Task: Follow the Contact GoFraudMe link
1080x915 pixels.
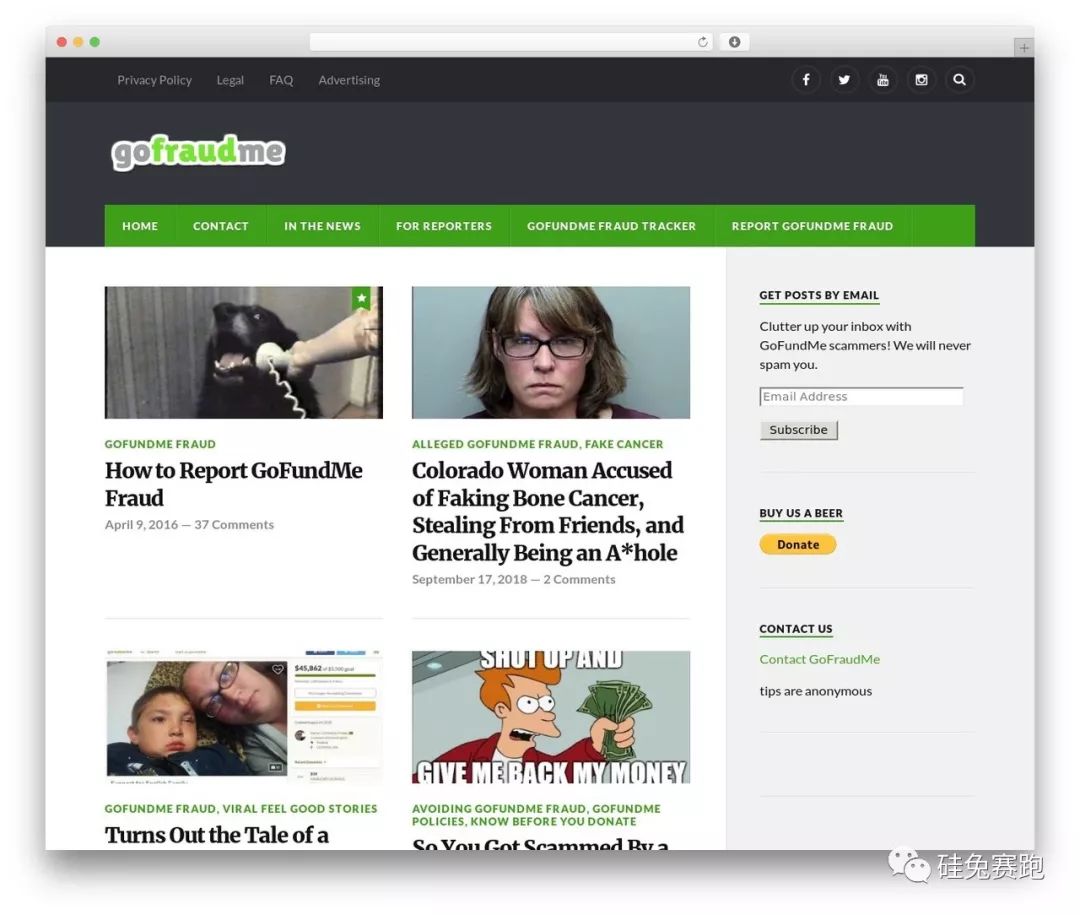Action: 820,659
